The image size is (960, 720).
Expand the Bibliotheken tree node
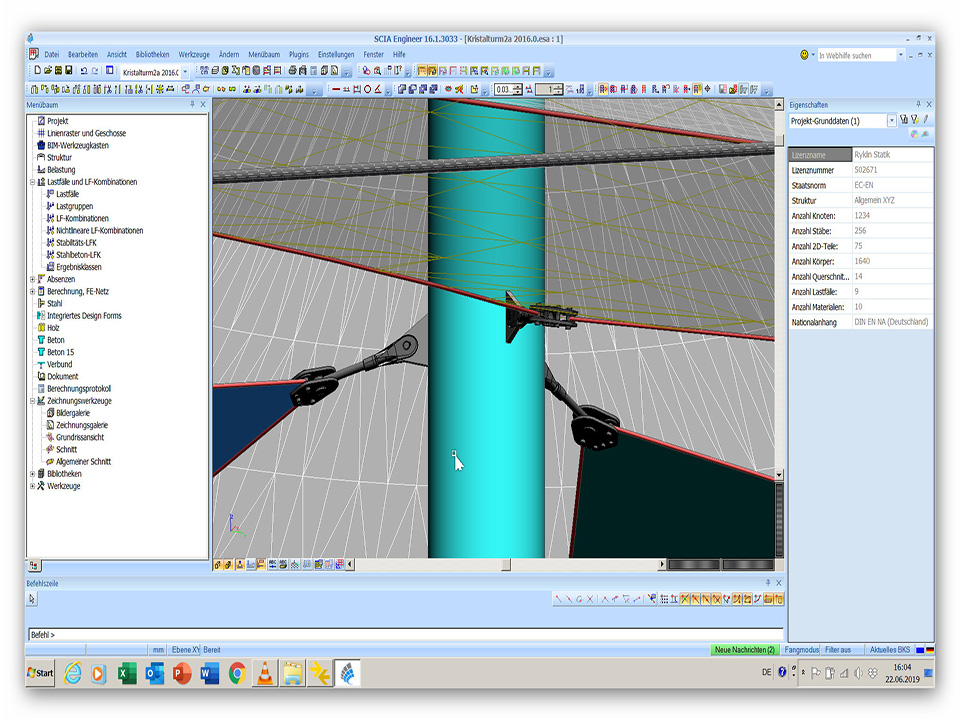click(32, 474)
